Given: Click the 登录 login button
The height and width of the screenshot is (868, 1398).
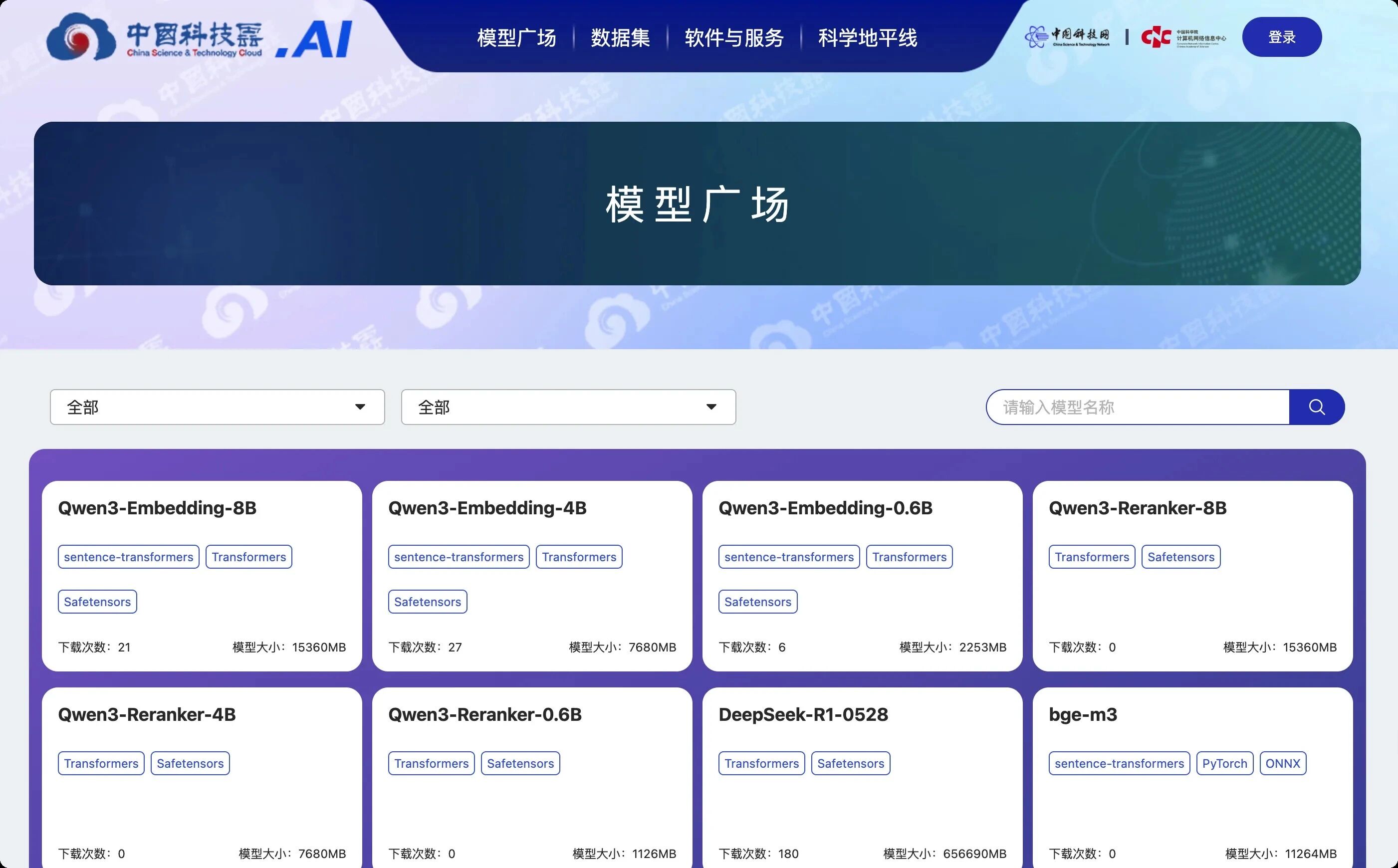Looking at the screenshot, I should 1282,37.
